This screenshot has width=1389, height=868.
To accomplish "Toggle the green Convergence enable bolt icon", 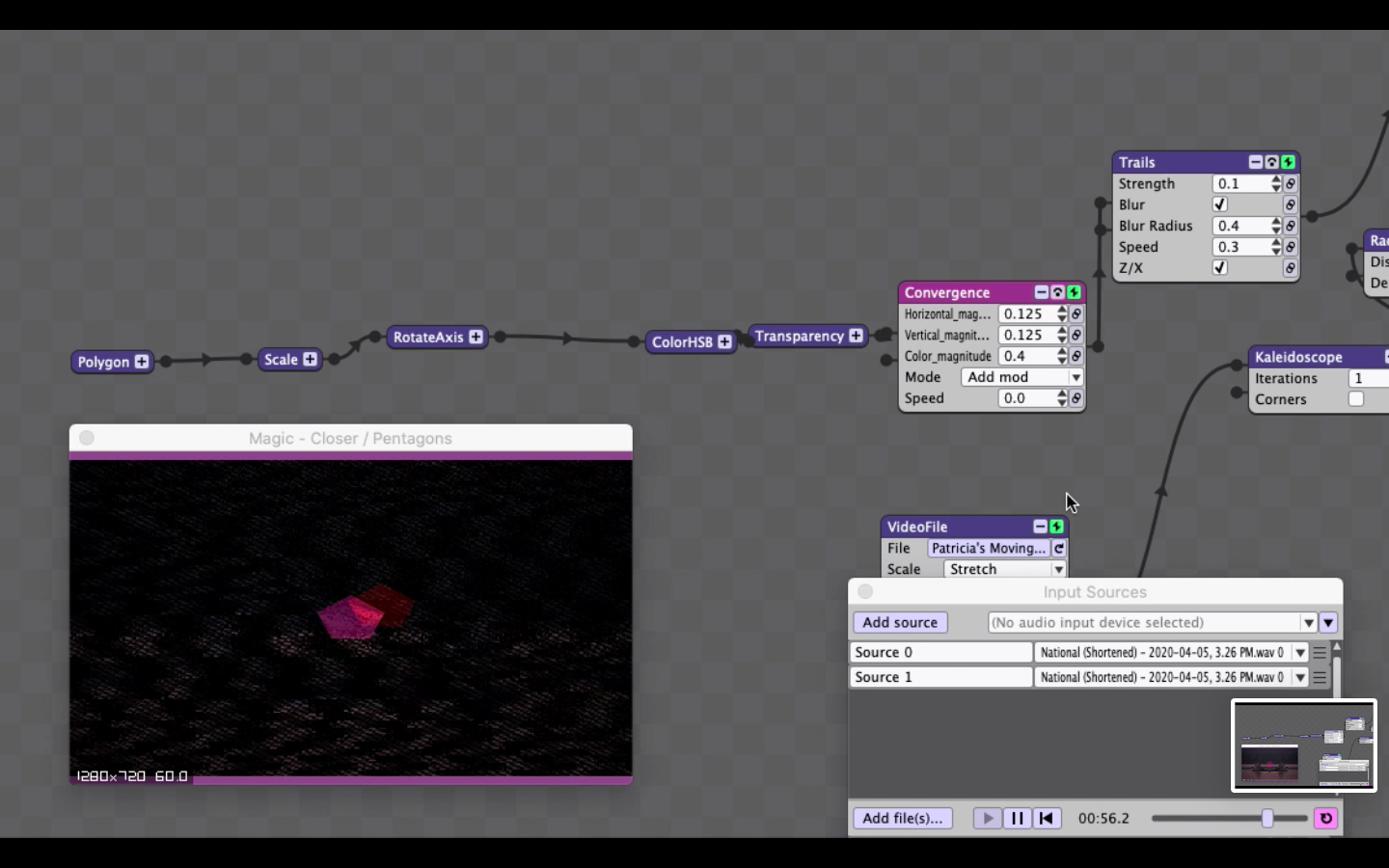I will pos(1074,292).
